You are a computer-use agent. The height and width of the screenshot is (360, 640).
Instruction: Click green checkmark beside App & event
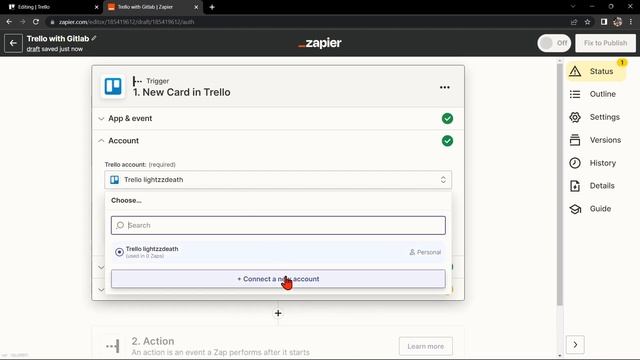(x=447, y=118)
